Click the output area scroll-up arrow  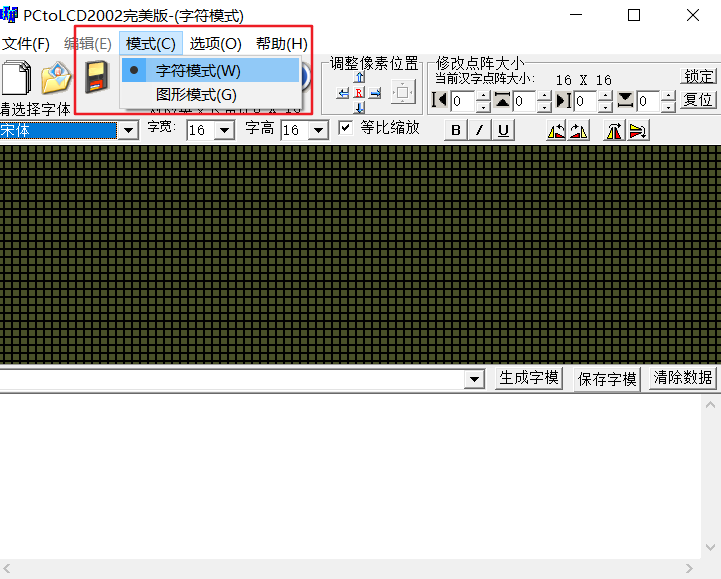coord(710,405)
